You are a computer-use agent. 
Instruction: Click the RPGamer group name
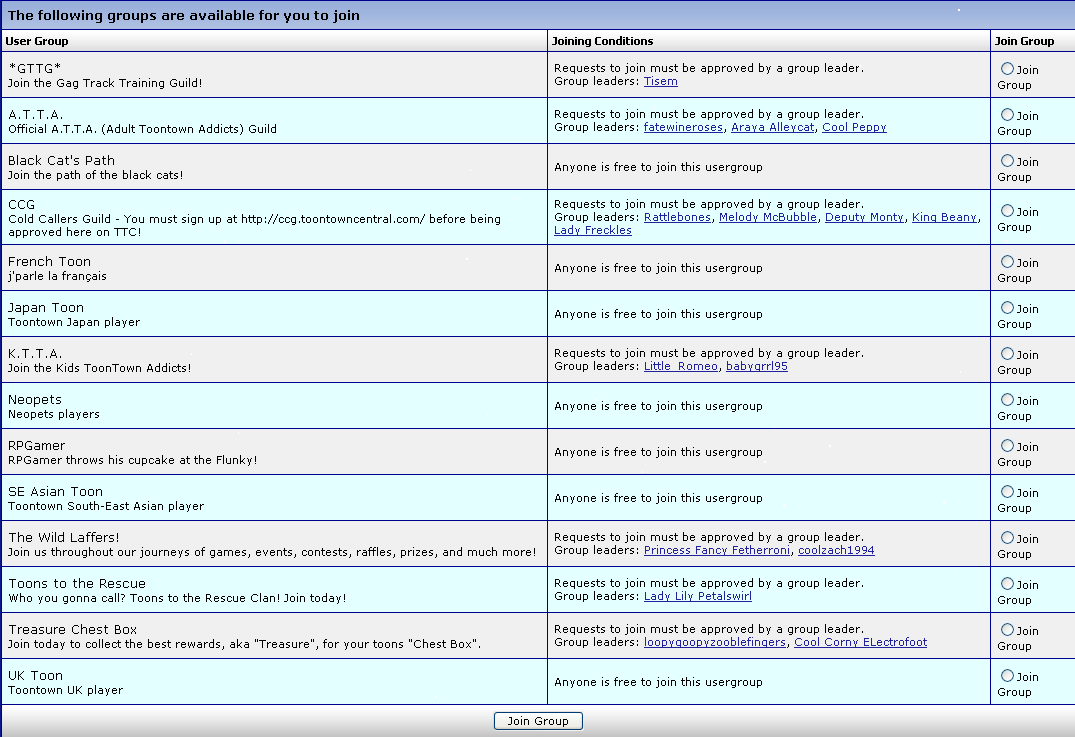(36, 446)
